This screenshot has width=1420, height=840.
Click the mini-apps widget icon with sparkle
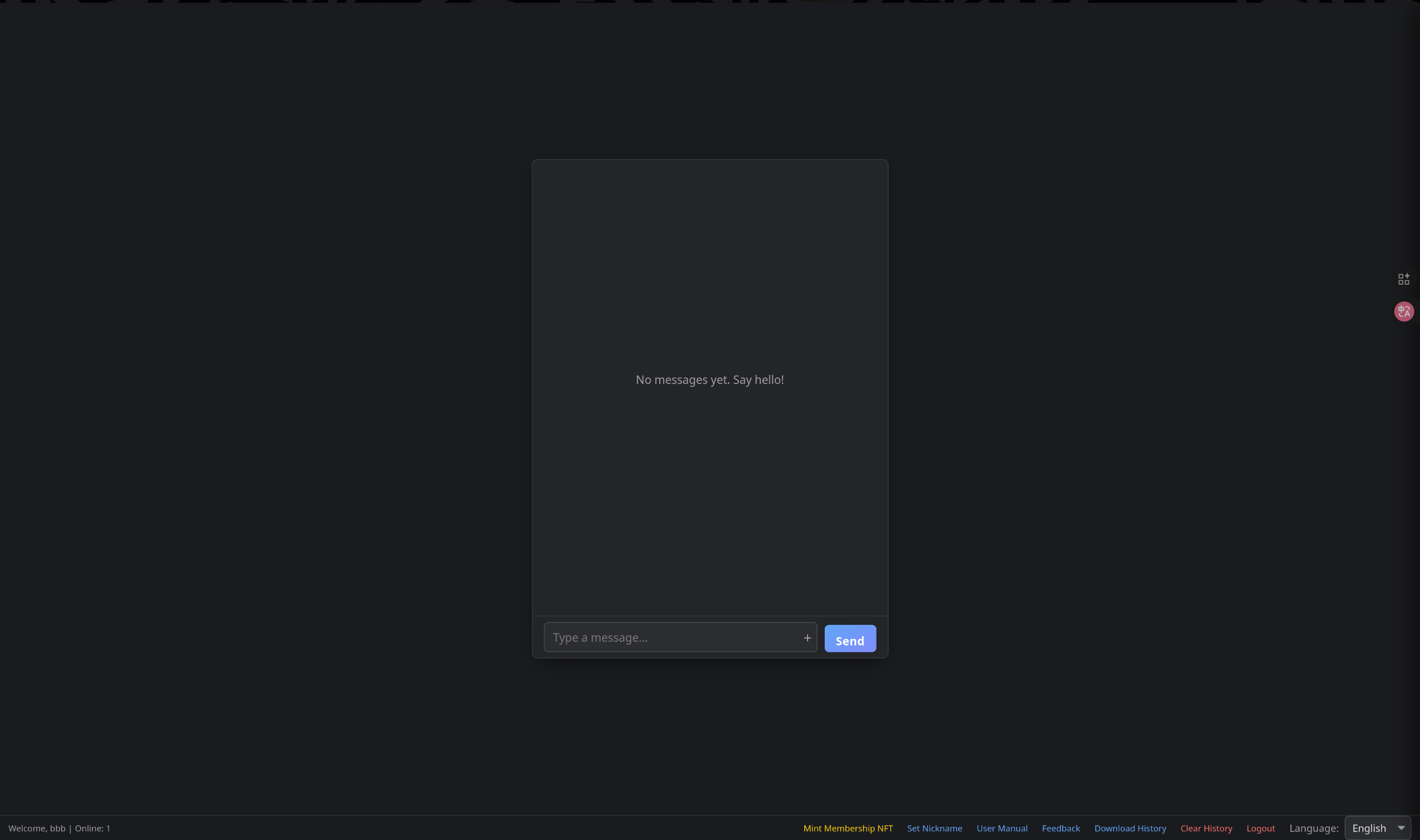[1404, 279]
